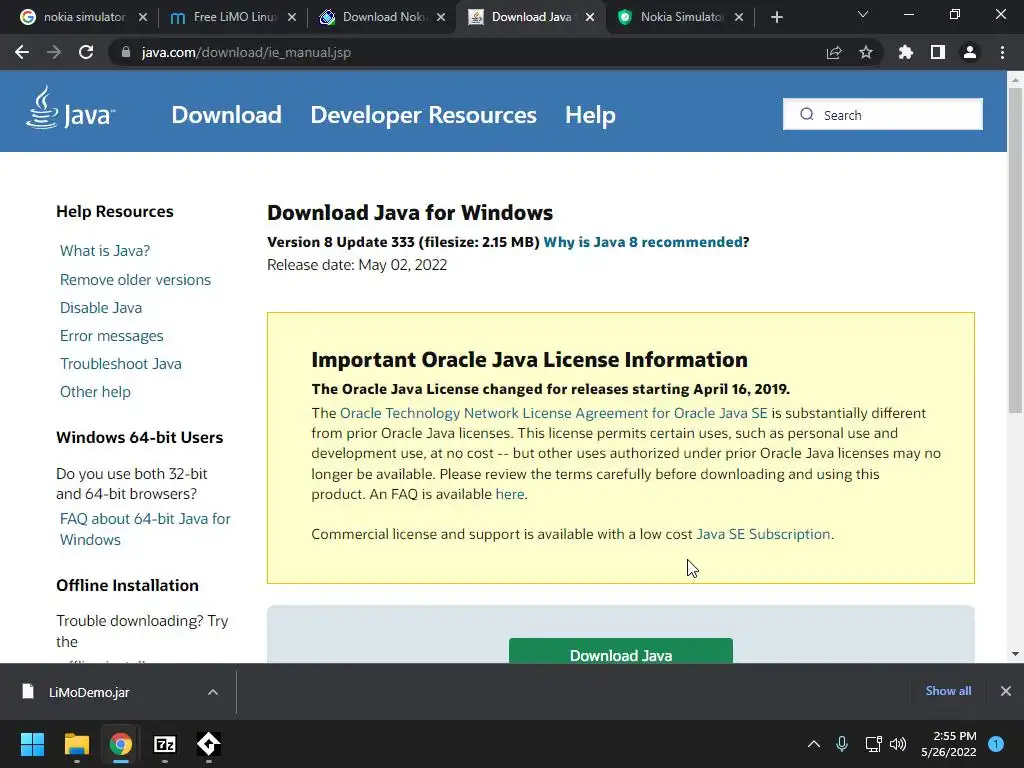The image size is (1024, 768).
Task: Open the Windows Start menu
Action: [x=32, y=744]
